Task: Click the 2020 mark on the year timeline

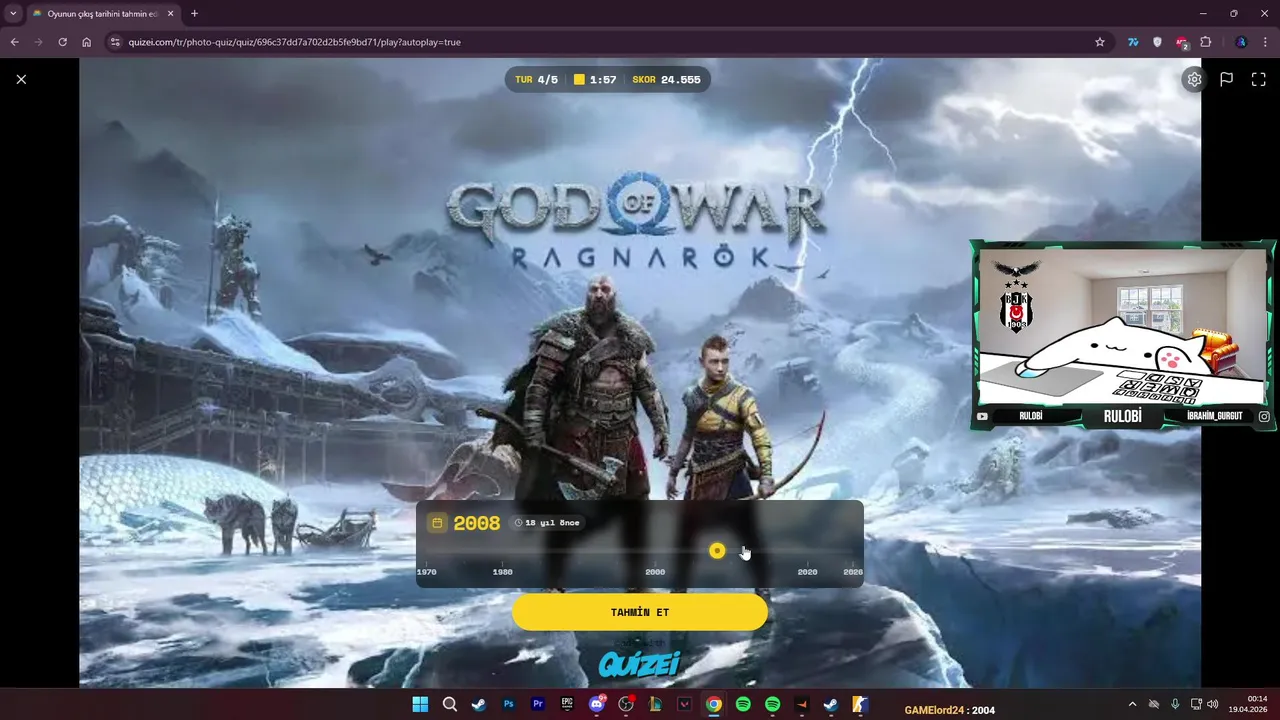Action: [807, 572]
